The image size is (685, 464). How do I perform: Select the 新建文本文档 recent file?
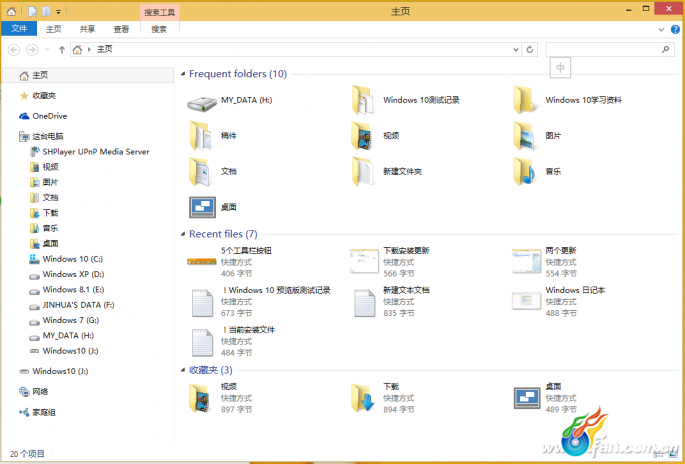click(391, 301)
